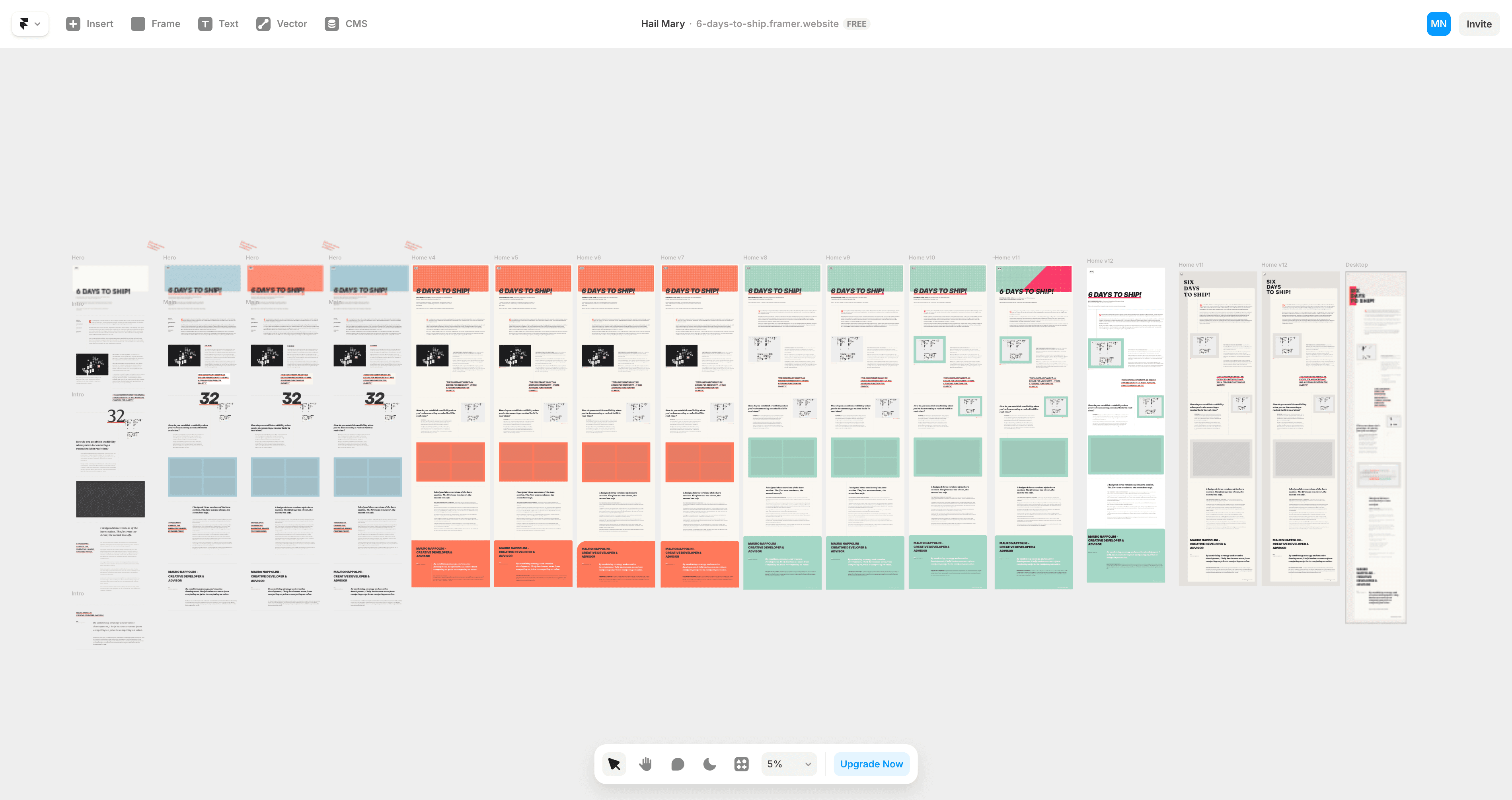Toggle the components preview icon

tap(741, 764)
